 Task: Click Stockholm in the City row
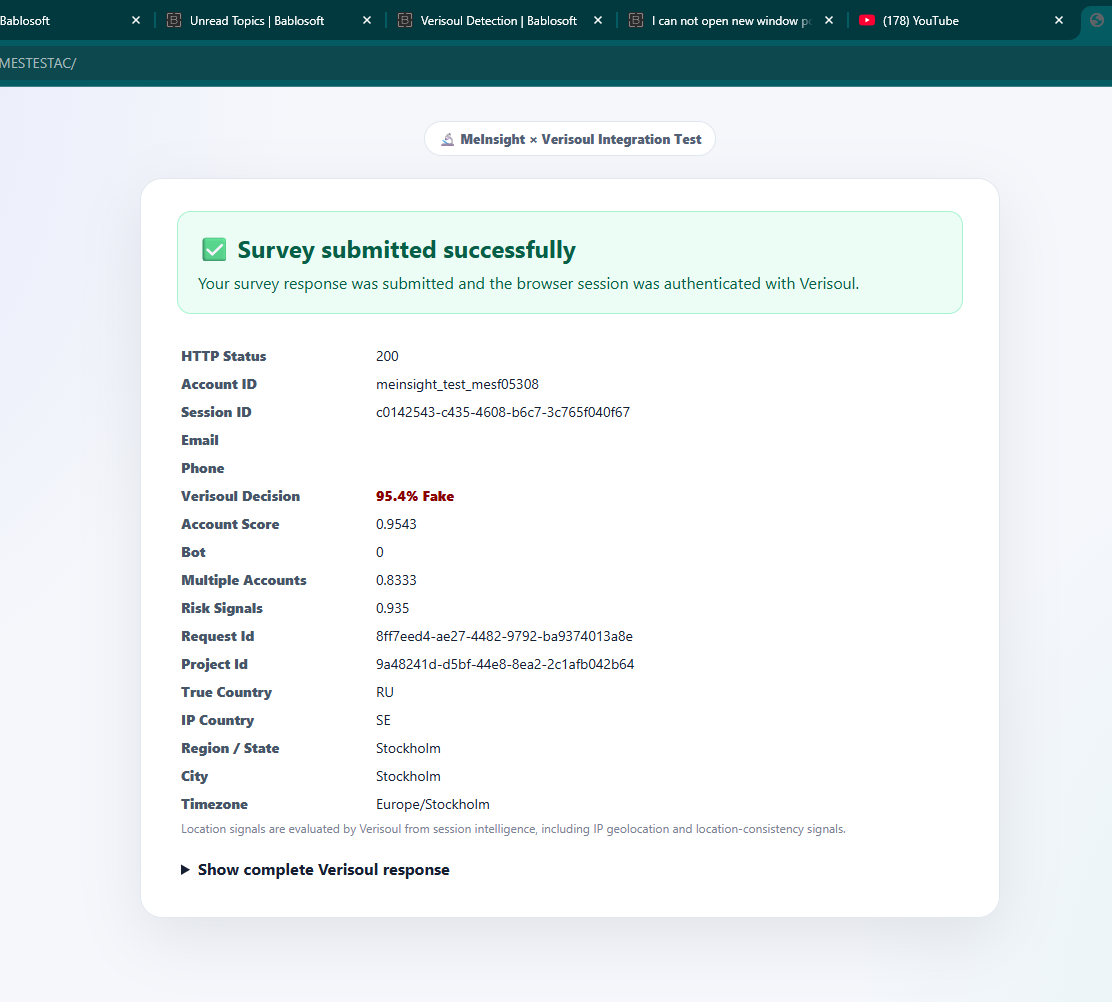click(408, 776)
